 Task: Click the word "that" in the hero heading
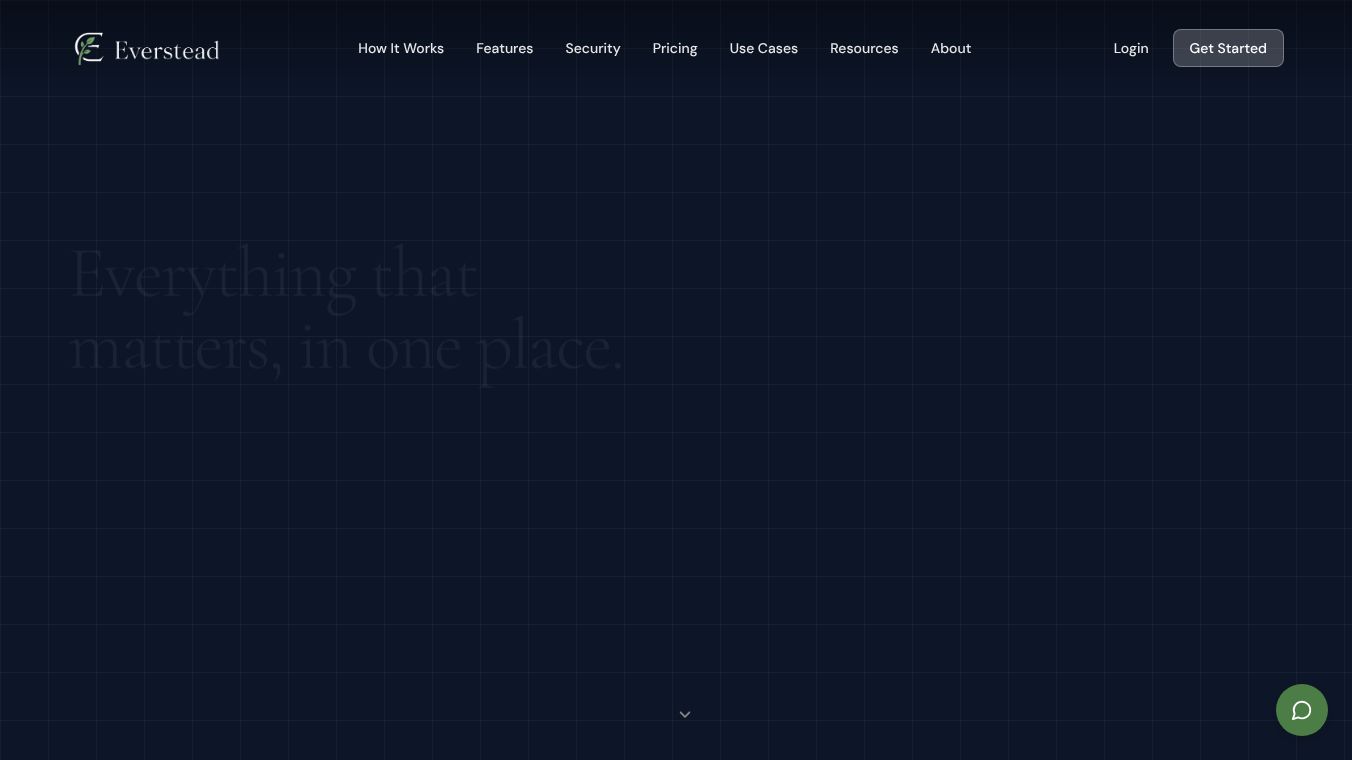(425, 275)
